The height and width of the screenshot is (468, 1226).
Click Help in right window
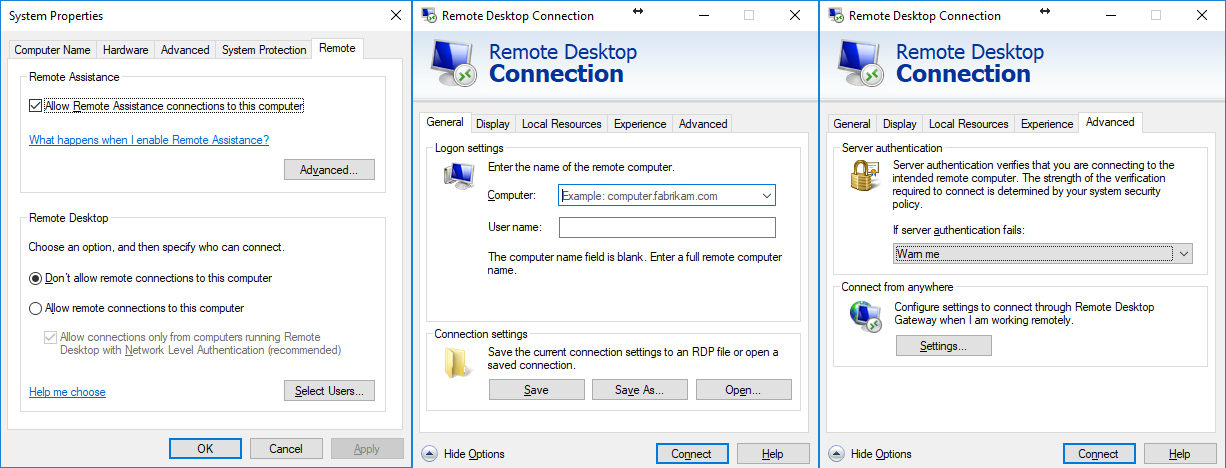click(1179, 454)
